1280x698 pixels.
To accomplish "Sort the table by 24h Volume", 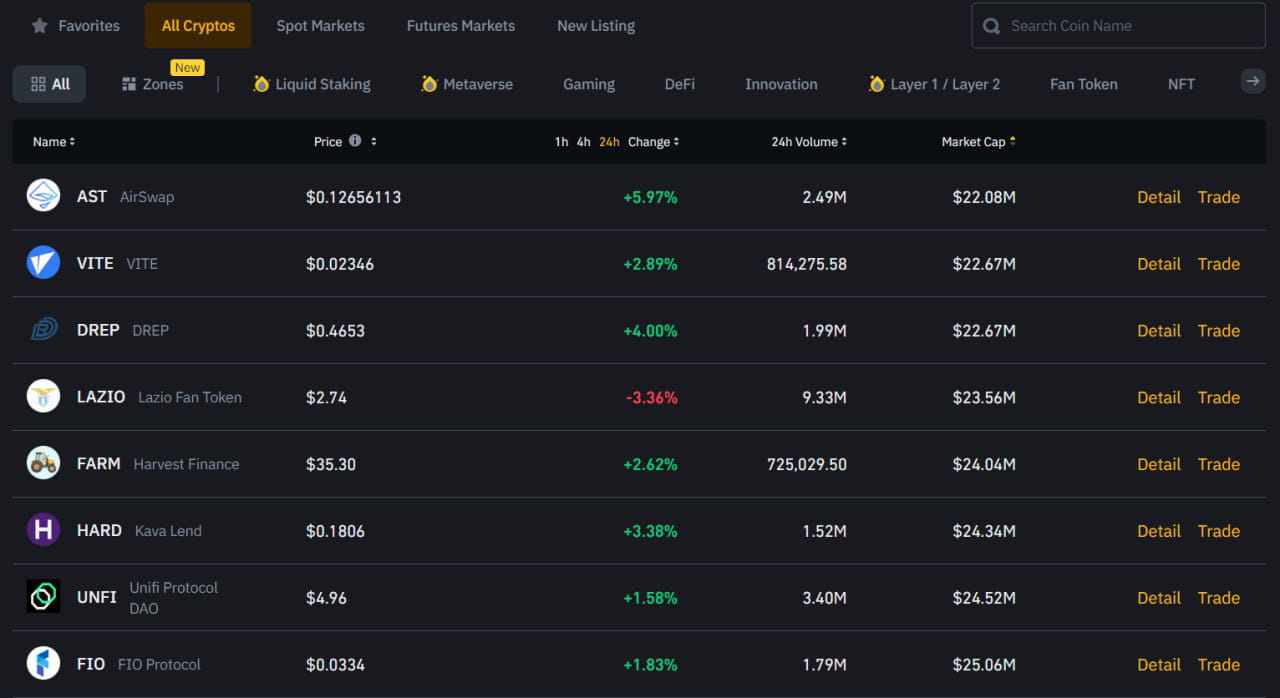I will (x=808, y=141).
